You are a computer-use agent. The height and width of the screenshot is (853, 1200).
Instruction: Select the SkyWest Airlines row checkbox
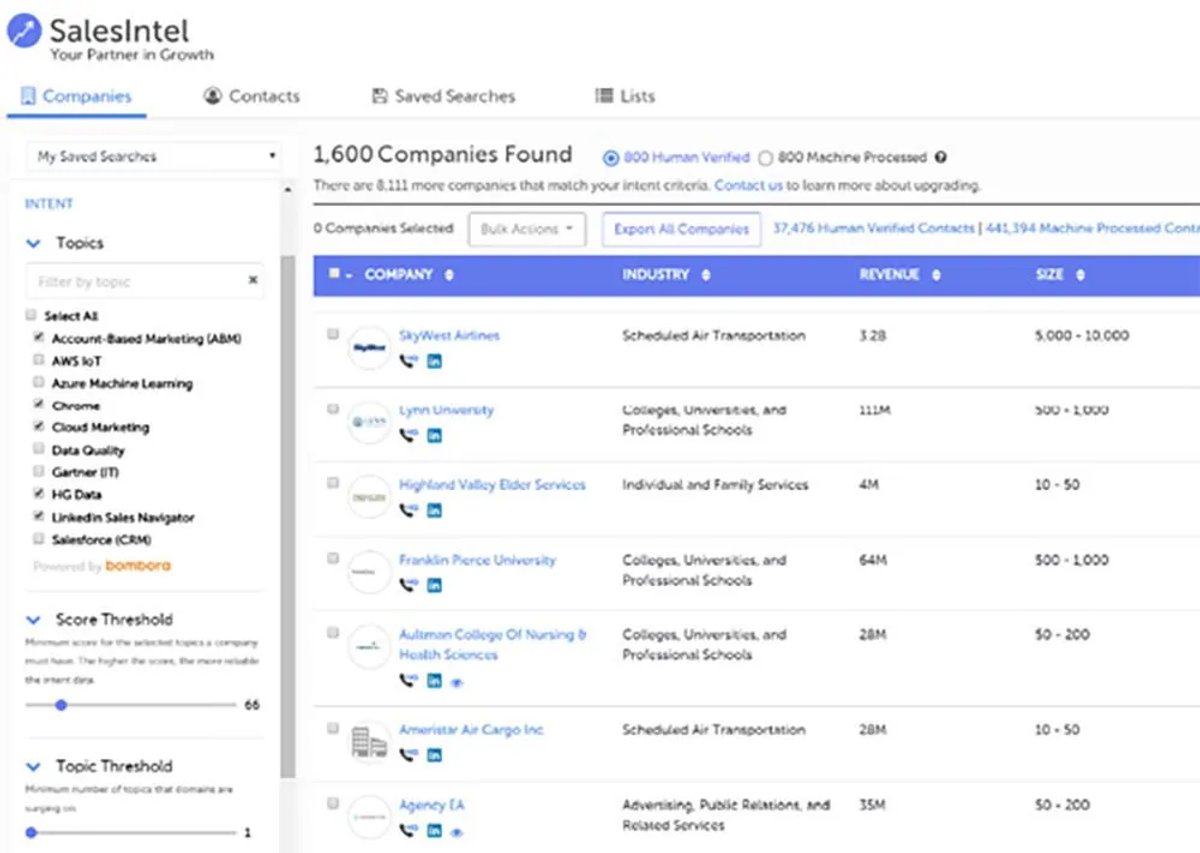(x=333, y=334)
